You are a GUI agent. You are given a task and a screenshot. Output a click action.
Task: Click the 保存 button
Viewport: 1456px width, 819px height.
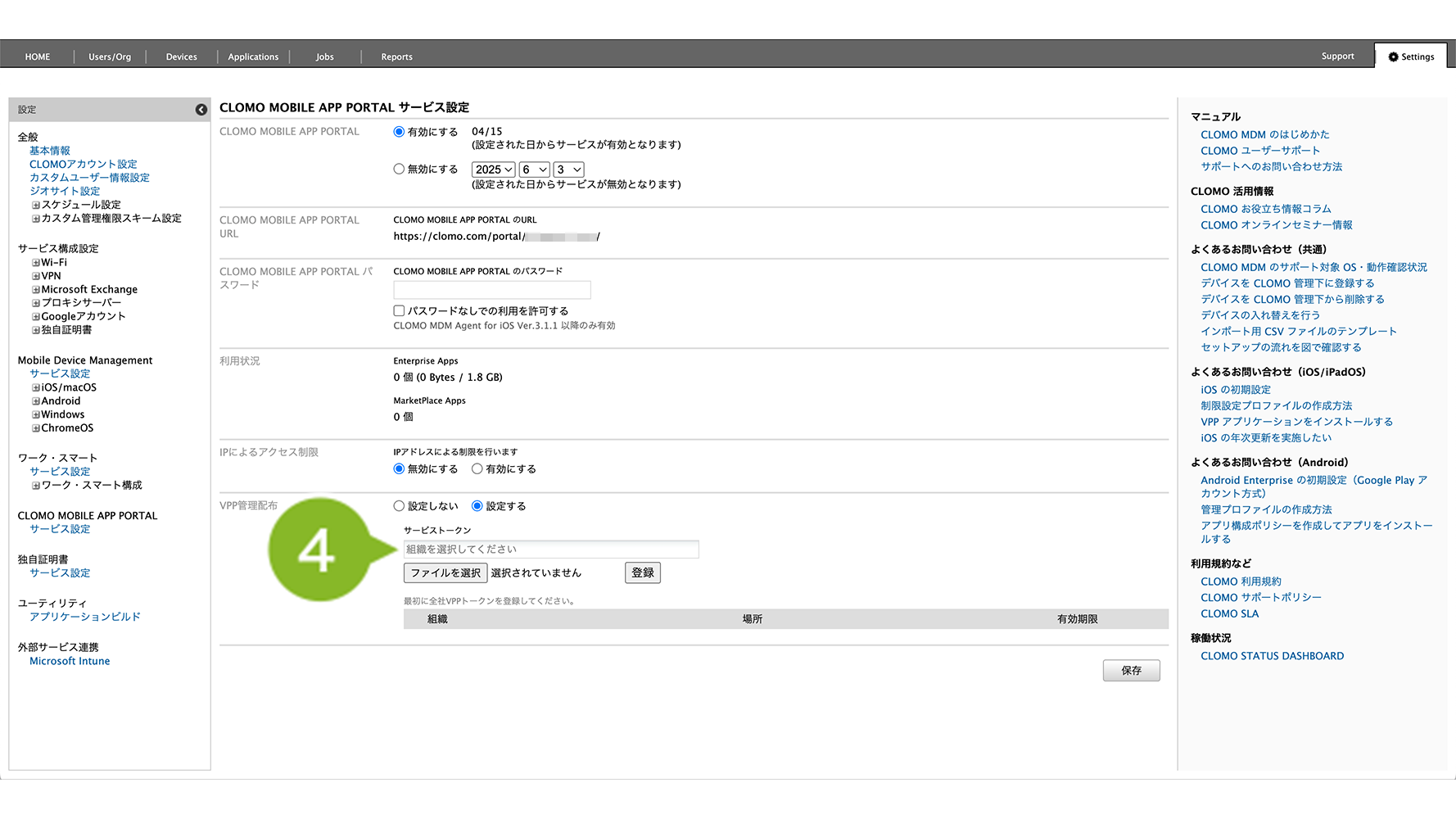pyautogui.click(x=1131, y=670)
